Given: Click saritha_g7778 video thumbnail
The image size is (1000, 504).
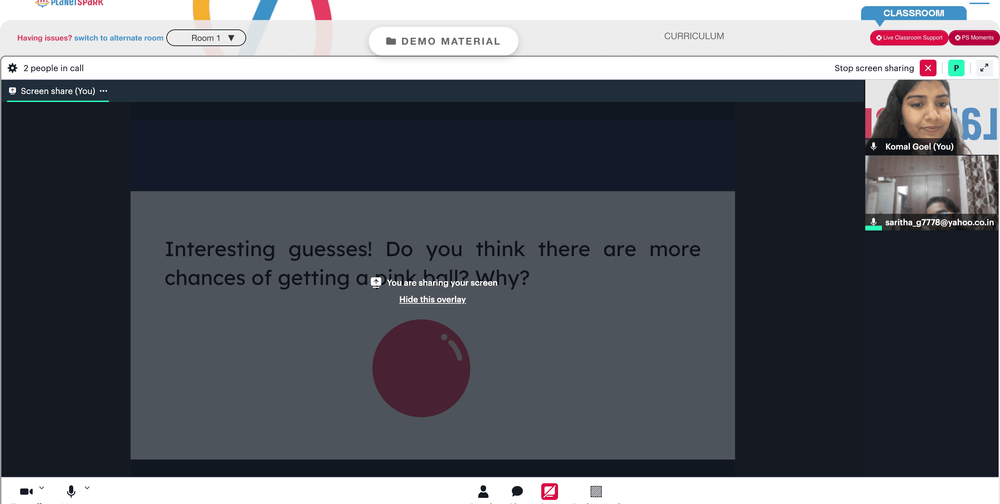Looking at the screenshot, I should (932, 193).
